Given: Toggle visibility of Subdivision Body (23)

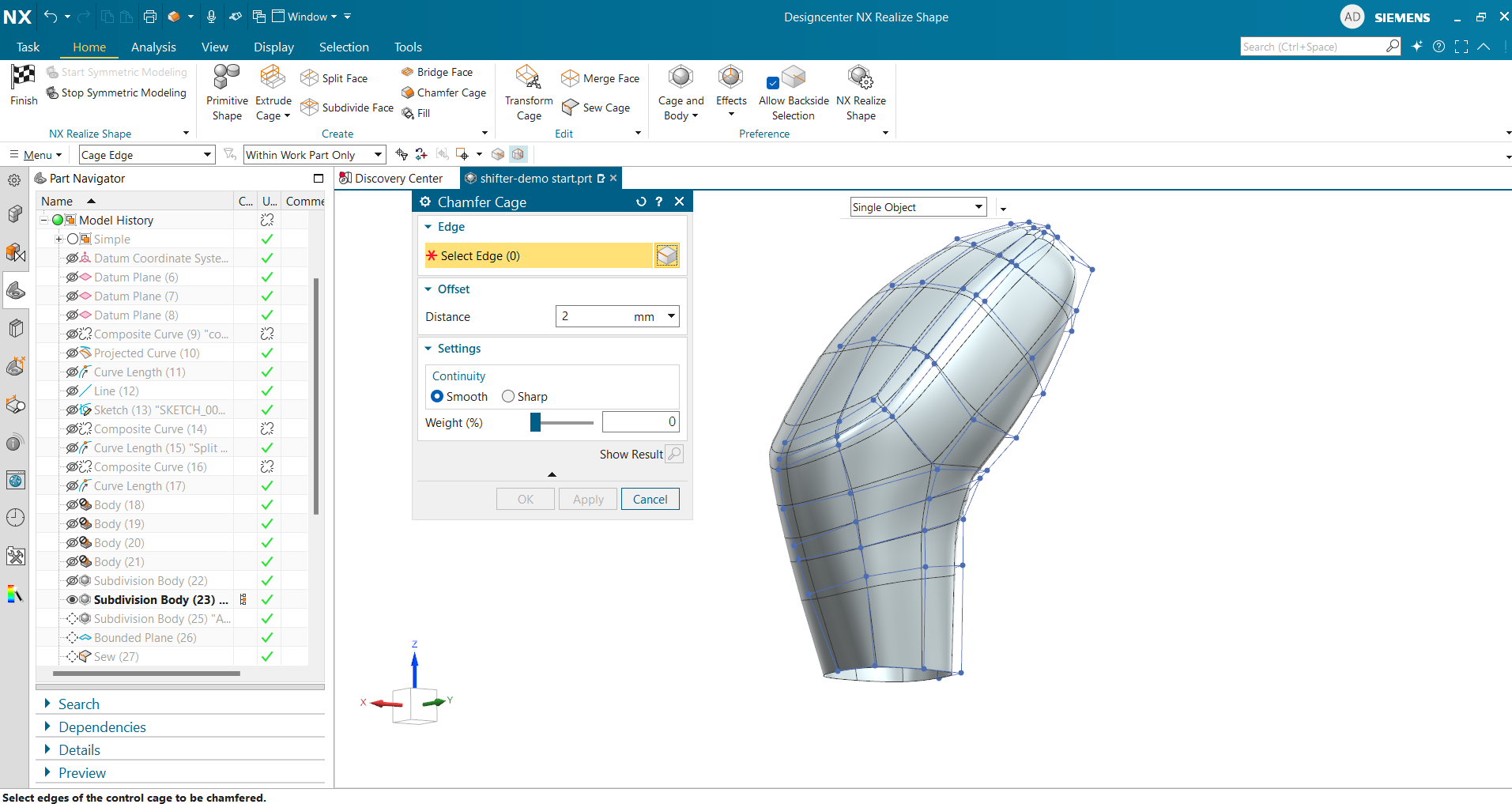Looking at the screenshot, I should [72, 599].
